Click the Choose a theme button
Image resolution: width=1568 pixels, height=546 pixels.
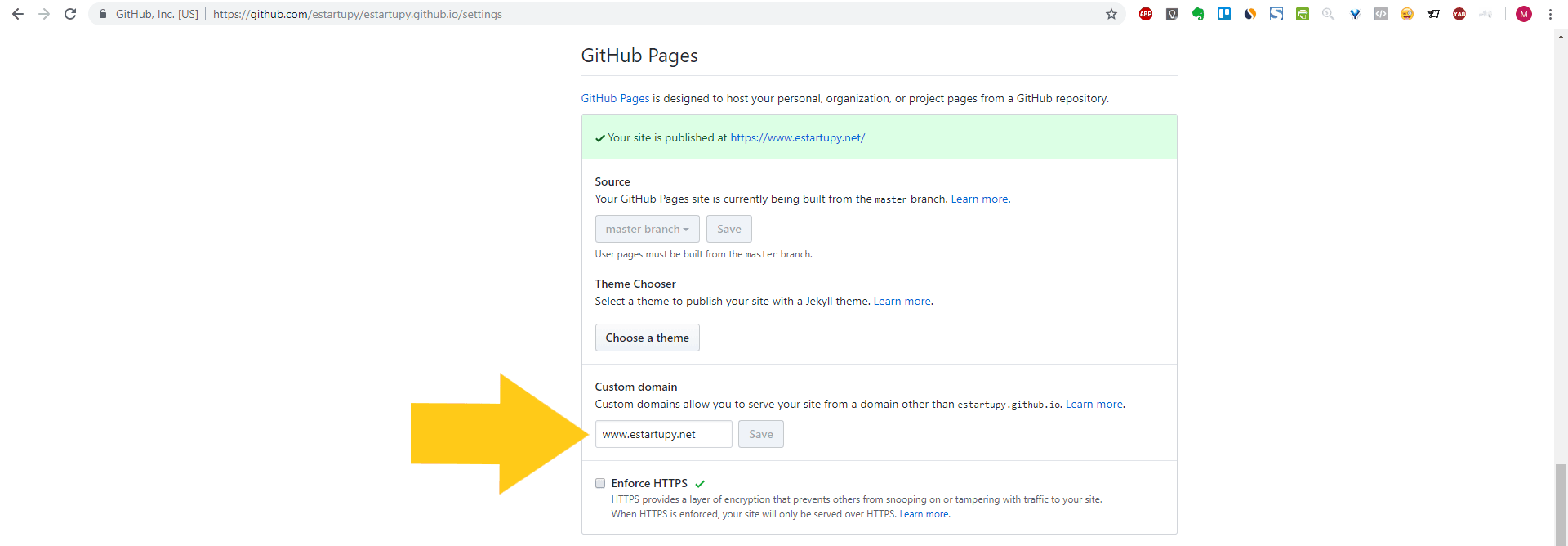[648, 338]
